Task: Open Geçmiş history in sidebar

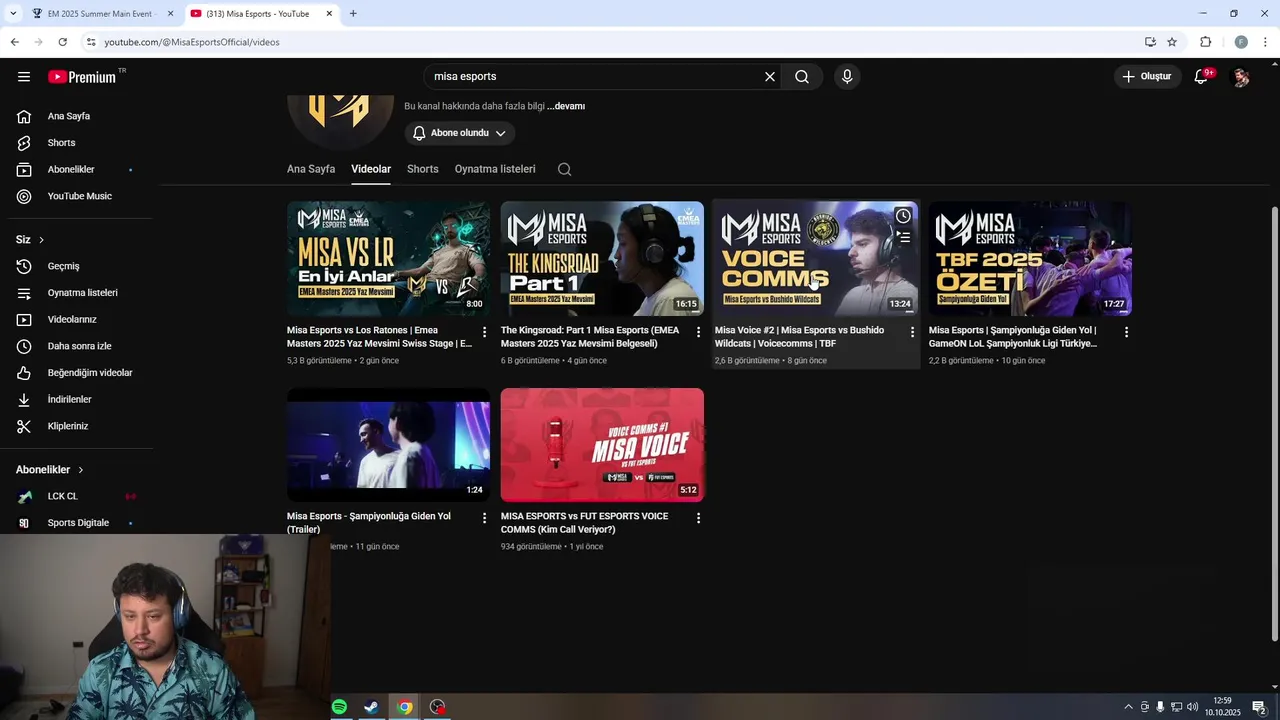Action: [x=77, y=266]
